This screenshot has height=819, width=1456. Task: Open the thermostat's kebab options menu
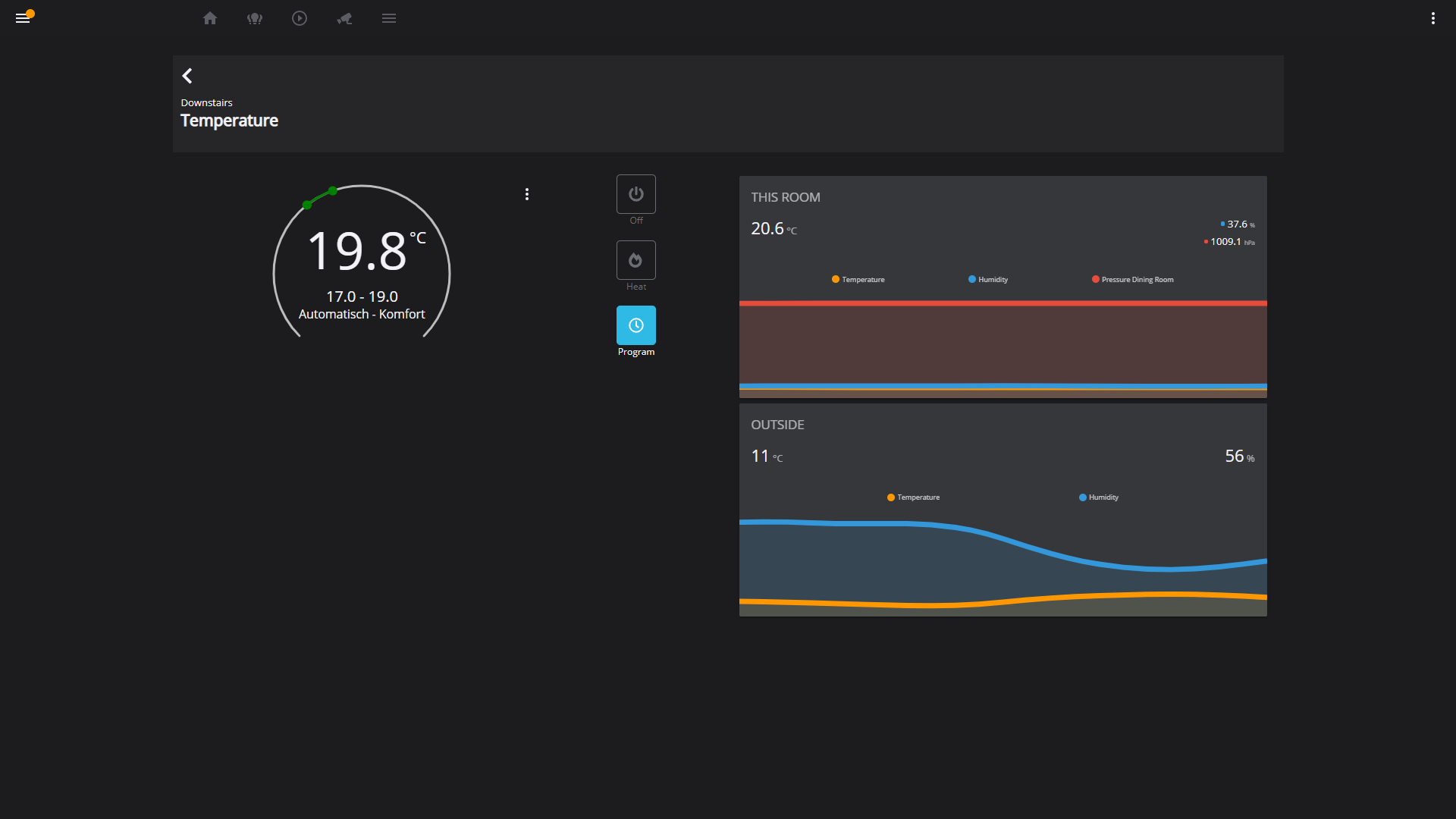(x=527, y=194)
